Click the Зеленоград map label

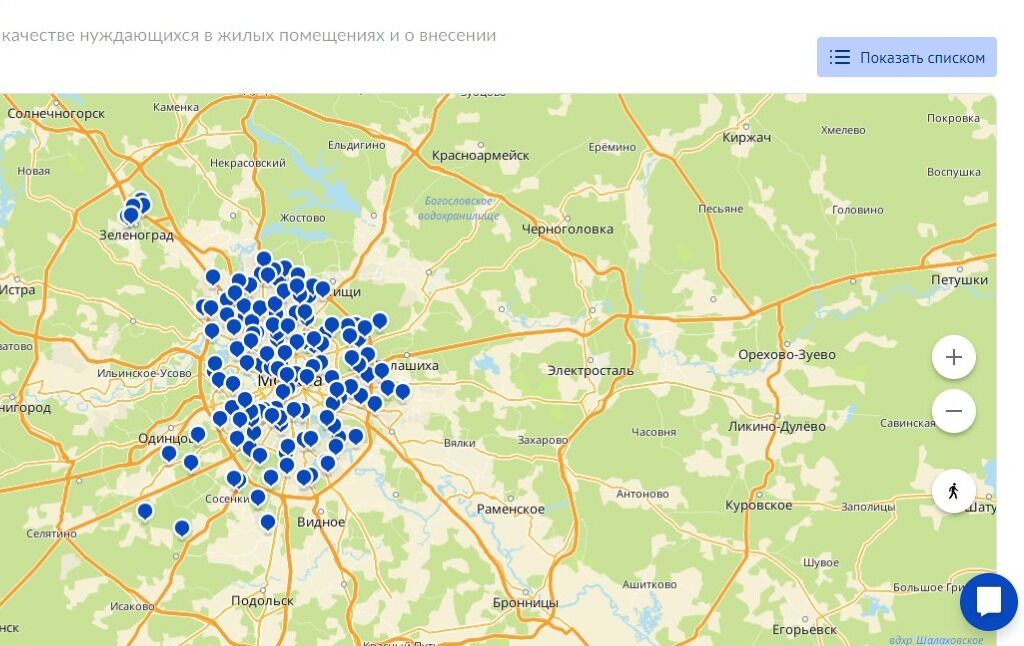(x=136, y=235)
